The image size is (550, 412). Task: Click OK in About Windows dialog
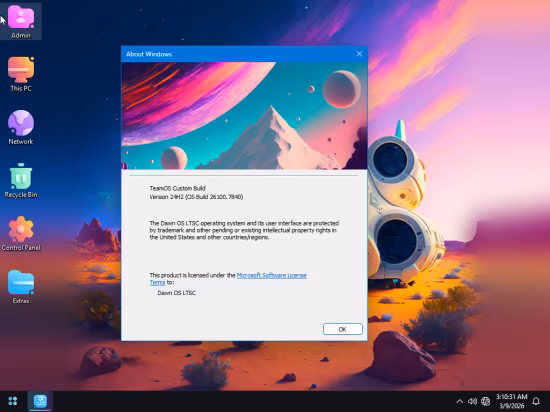(x=342, y=329)
